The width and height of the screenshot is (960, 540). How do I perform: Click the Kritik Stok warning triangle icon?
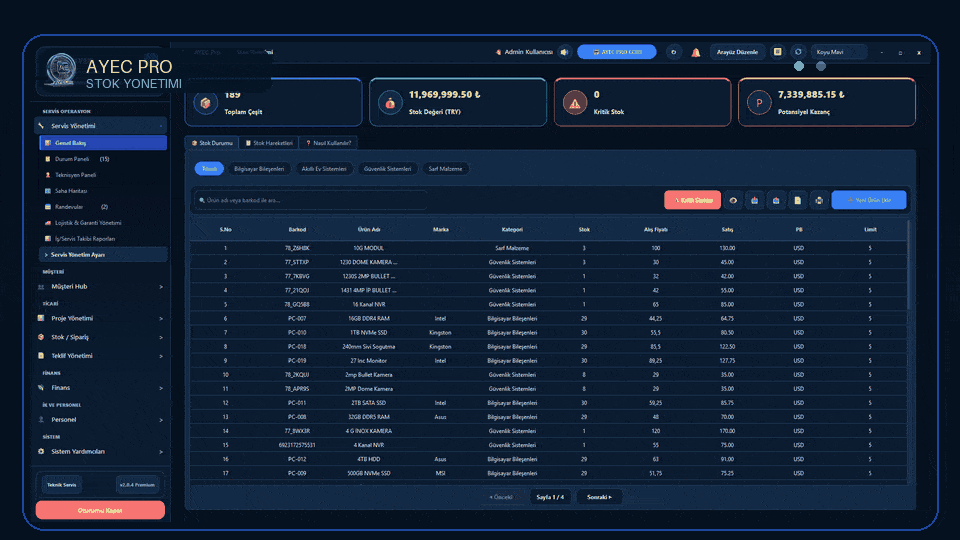click(x=575, y=103)
